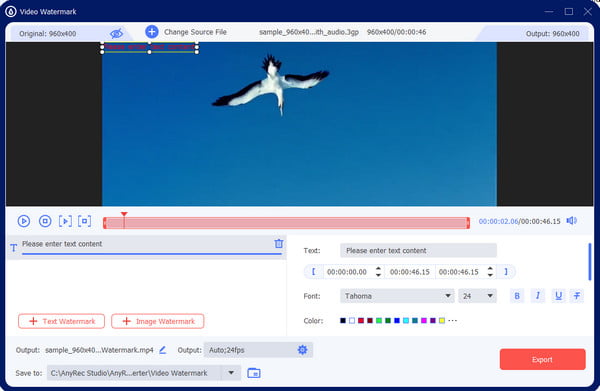Play the video preview
The image size is (600, 391).
pos(24,221)
